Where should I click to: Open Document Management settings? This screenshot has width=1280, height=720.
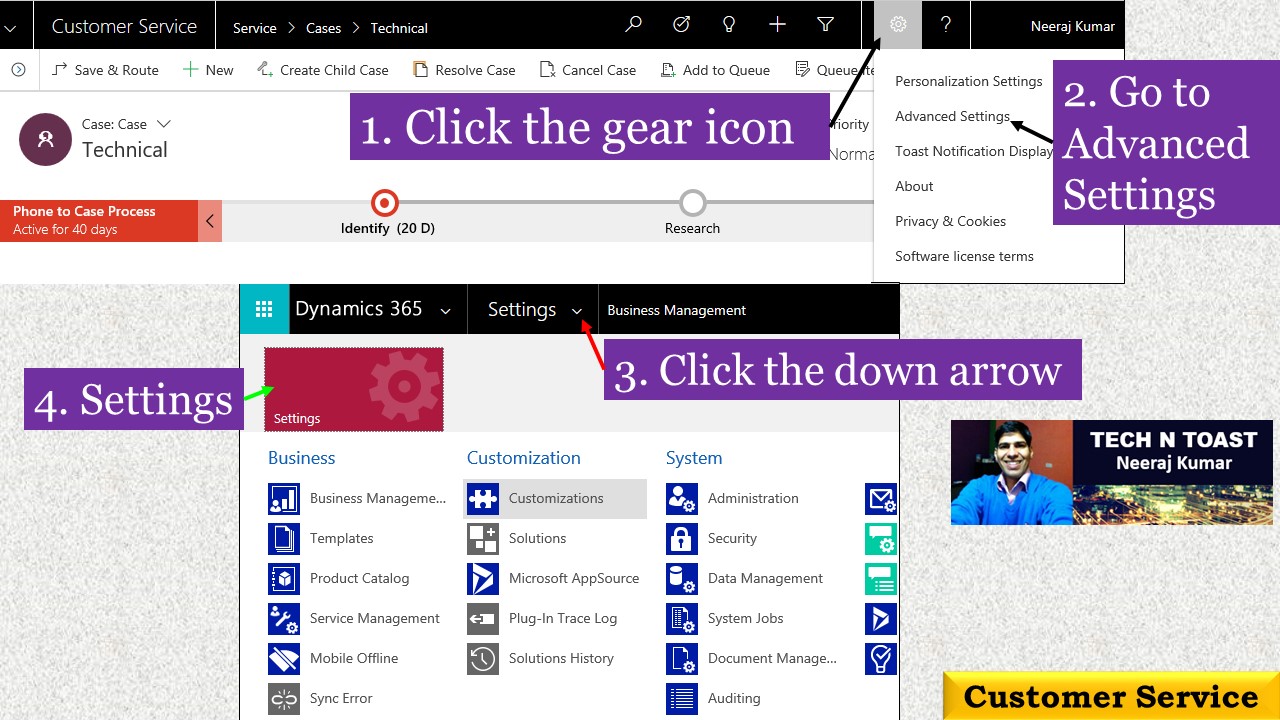click(x=752, y=658)
